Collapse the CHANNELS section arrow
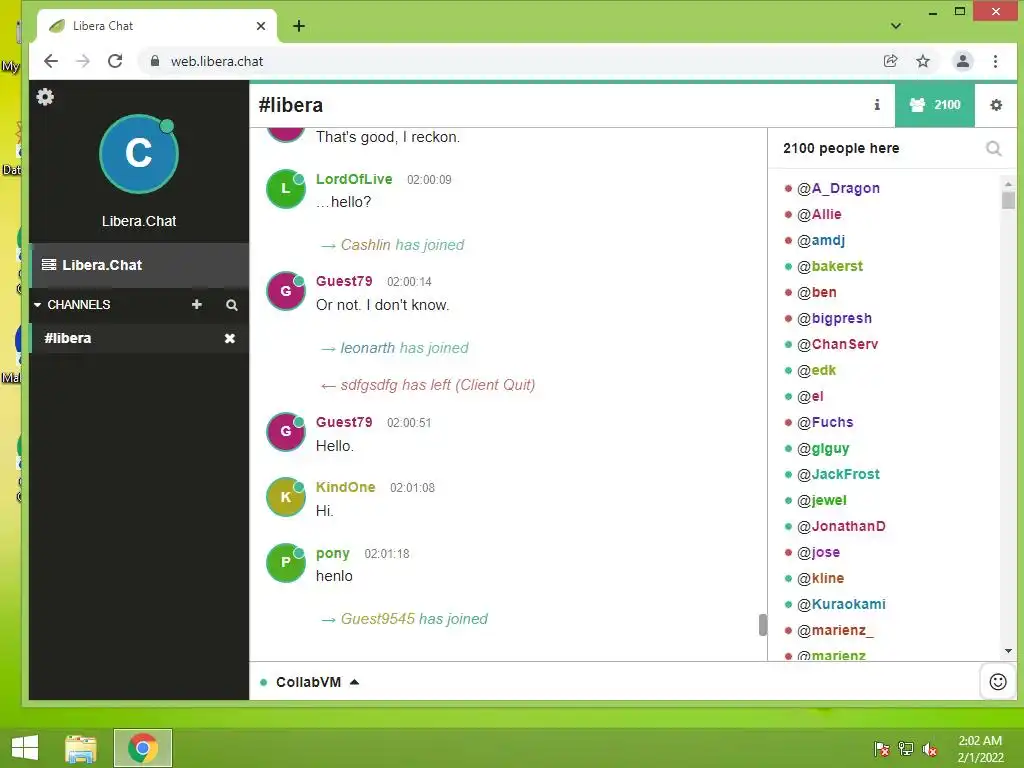 (37, 305)
